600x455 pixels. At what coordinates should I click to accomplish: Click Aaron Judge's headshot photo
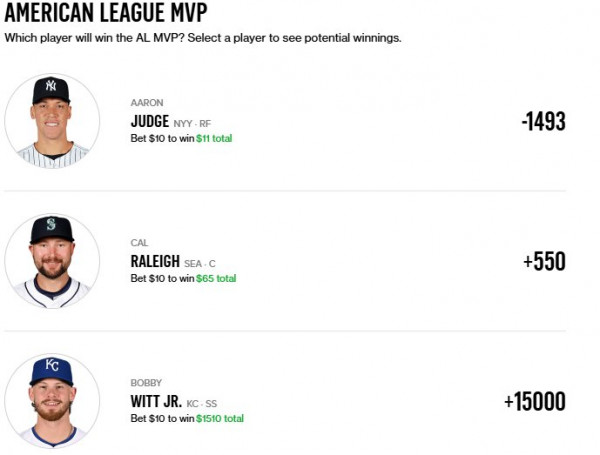point(52,121)
